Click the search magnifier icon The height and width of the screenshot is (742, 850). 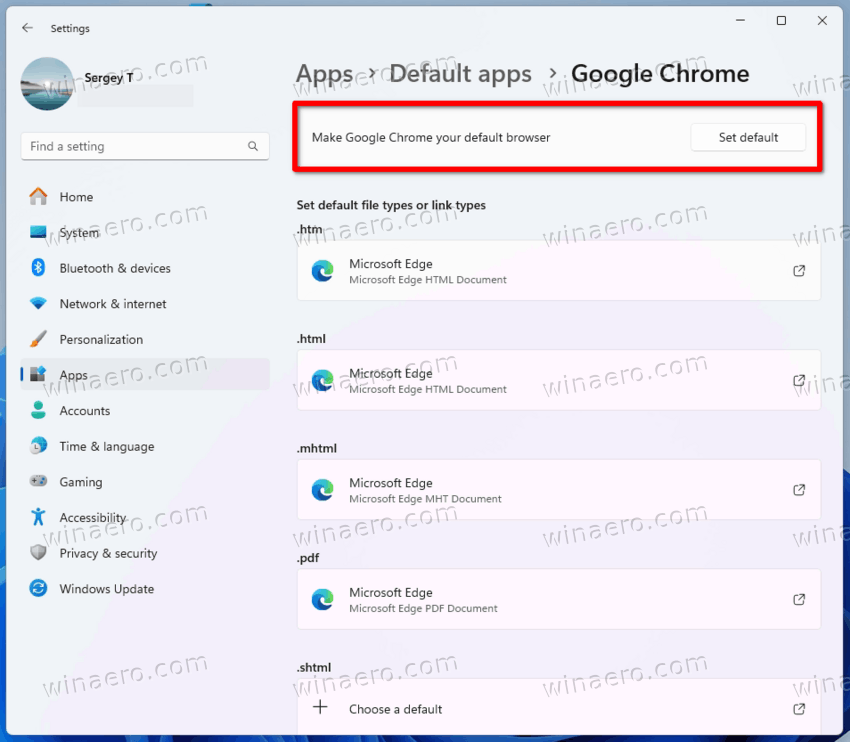253,146
